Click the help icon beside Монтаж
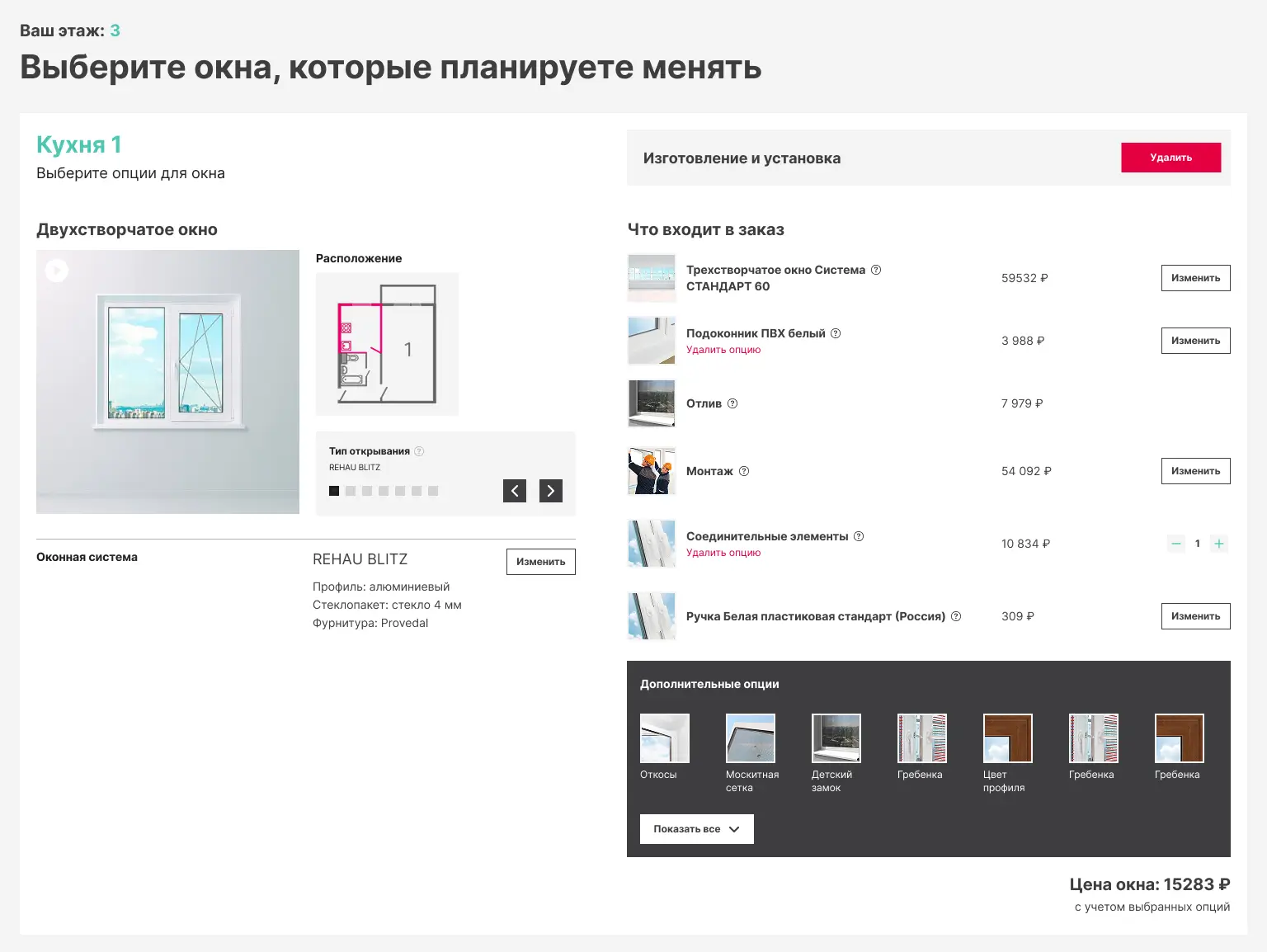Viewport: 1267px width, 952px height. click(x=744, y=471)
